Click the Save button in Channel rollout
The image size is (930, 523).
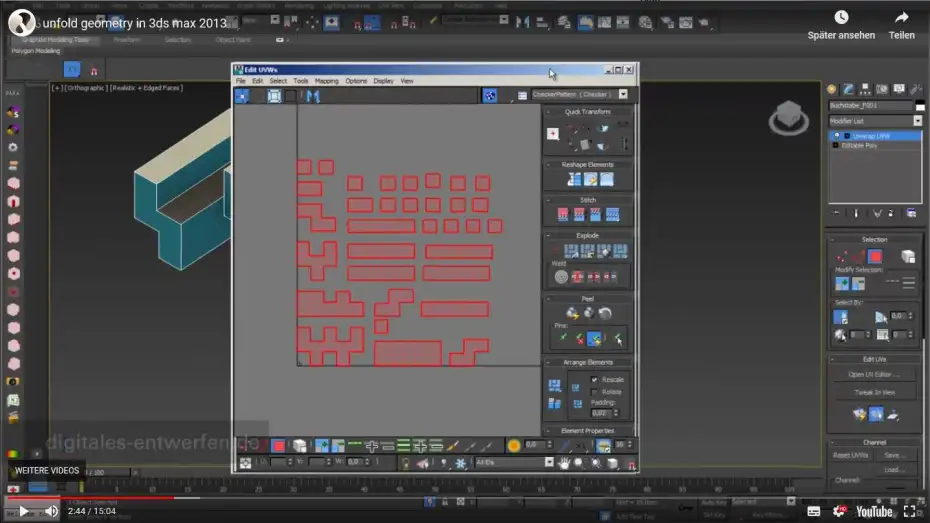(x=894, y=455)
